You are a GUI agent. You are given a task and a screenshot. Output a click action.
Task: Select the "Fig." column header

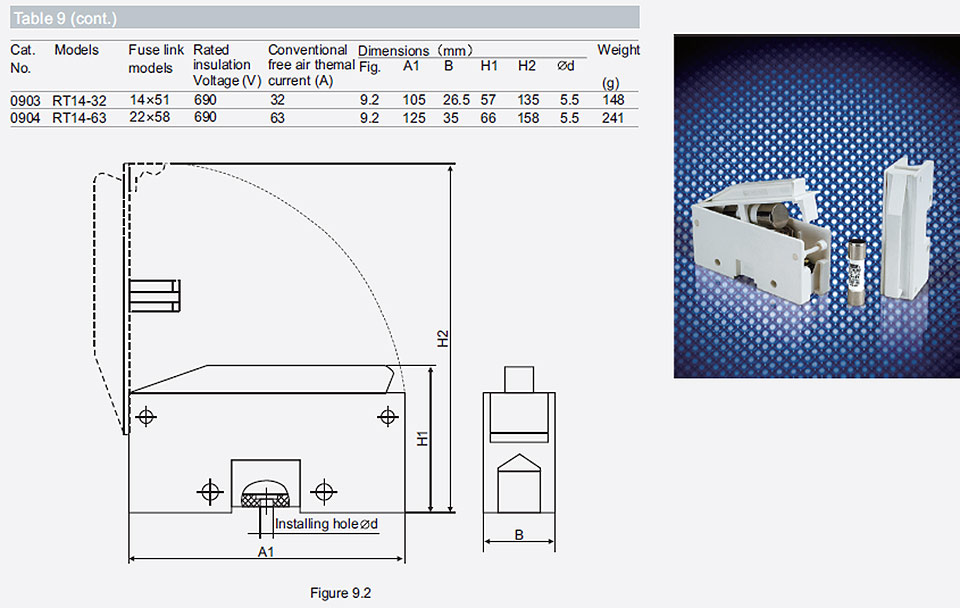pyautogui.click(x=370, y=67)
